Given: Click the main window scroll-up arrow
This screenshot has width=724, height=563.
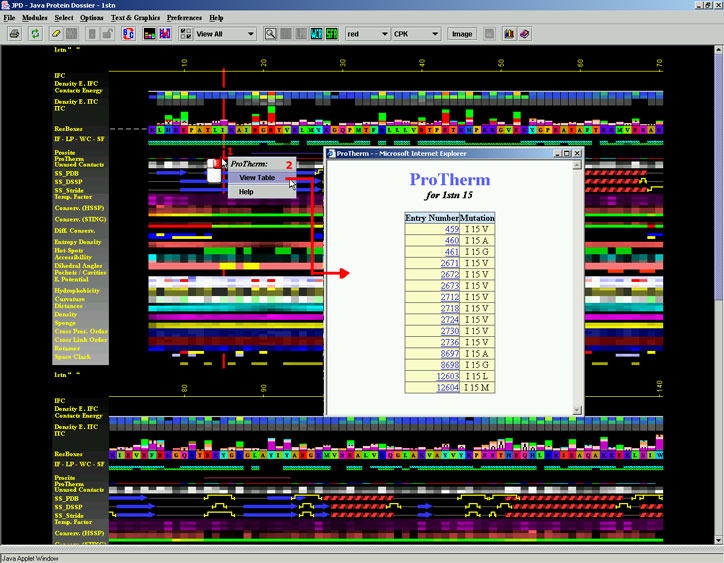Looking at the screenshot, I should (x=719, y=49).
